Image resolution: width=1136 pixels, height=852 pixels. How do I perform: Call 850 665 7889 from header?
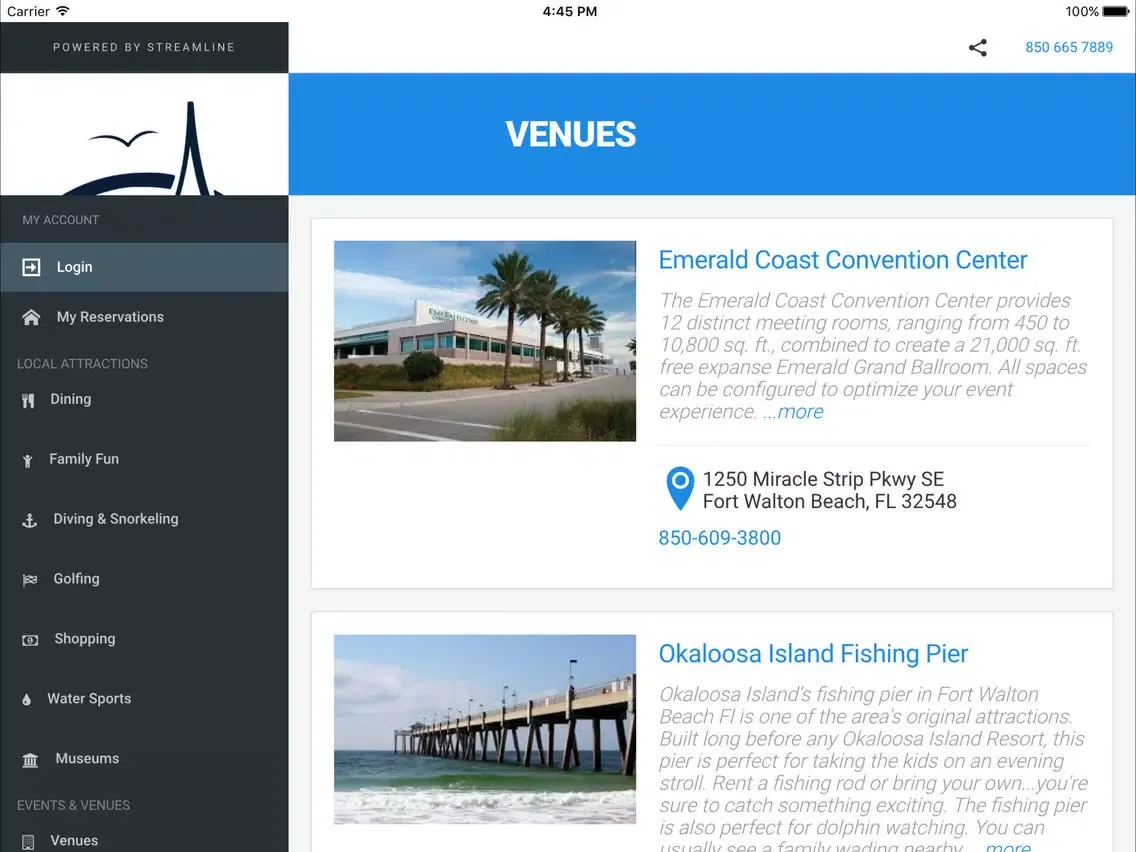coord(1069,47)
